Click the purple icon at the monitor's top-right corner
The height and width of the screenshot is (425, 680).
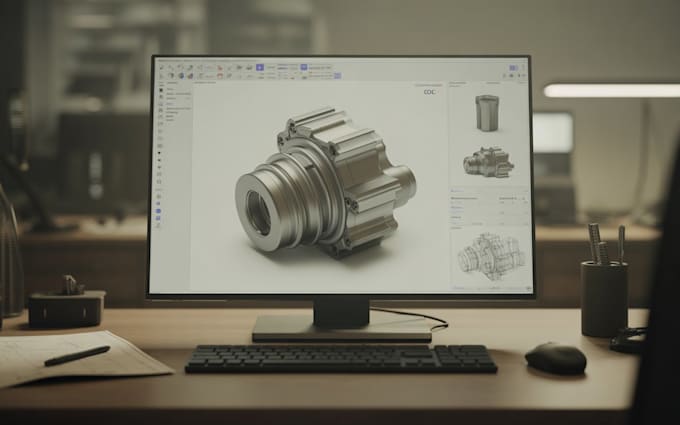[513, 68]
